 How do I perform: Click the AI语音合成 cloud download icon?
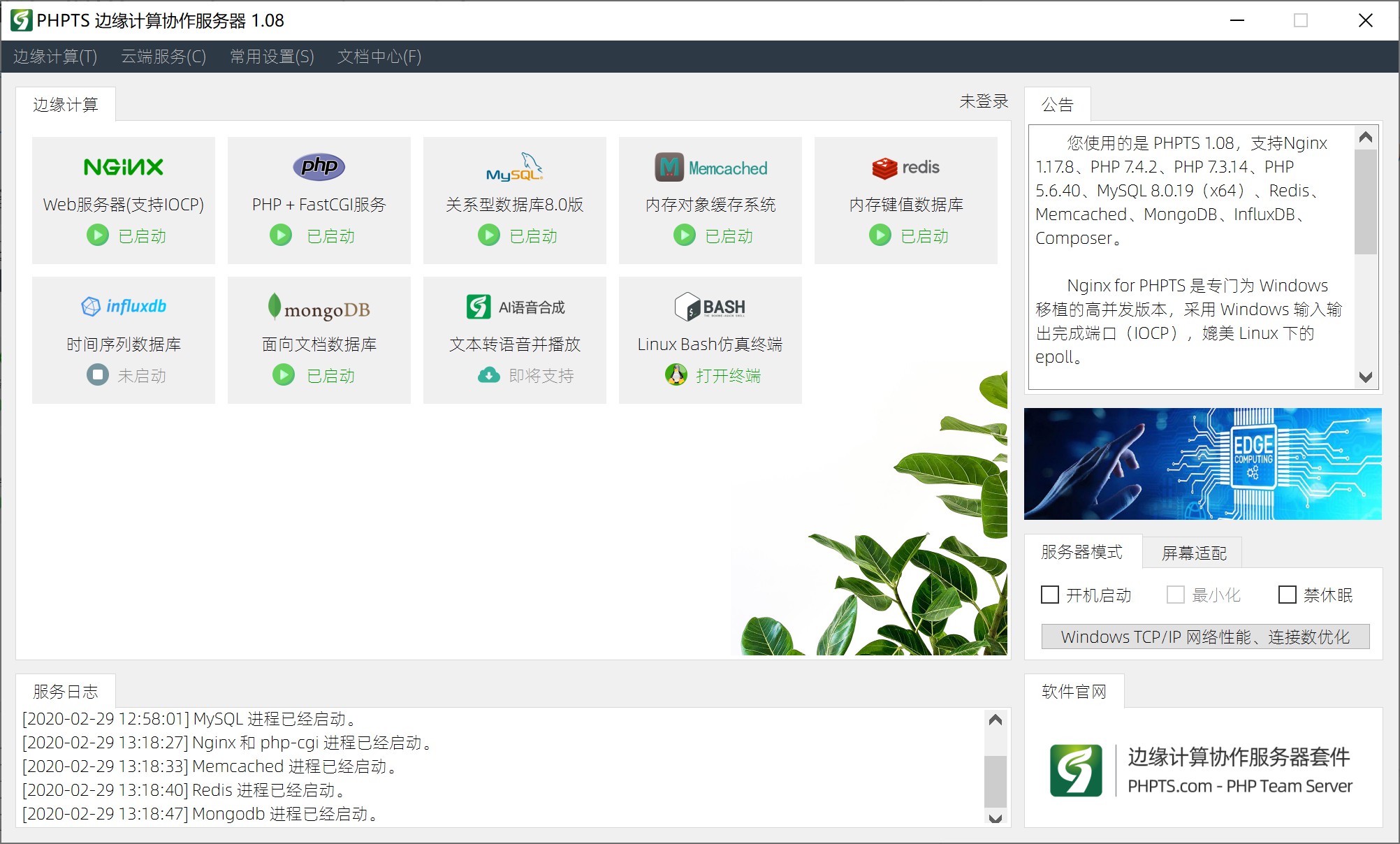click(489, 375)
